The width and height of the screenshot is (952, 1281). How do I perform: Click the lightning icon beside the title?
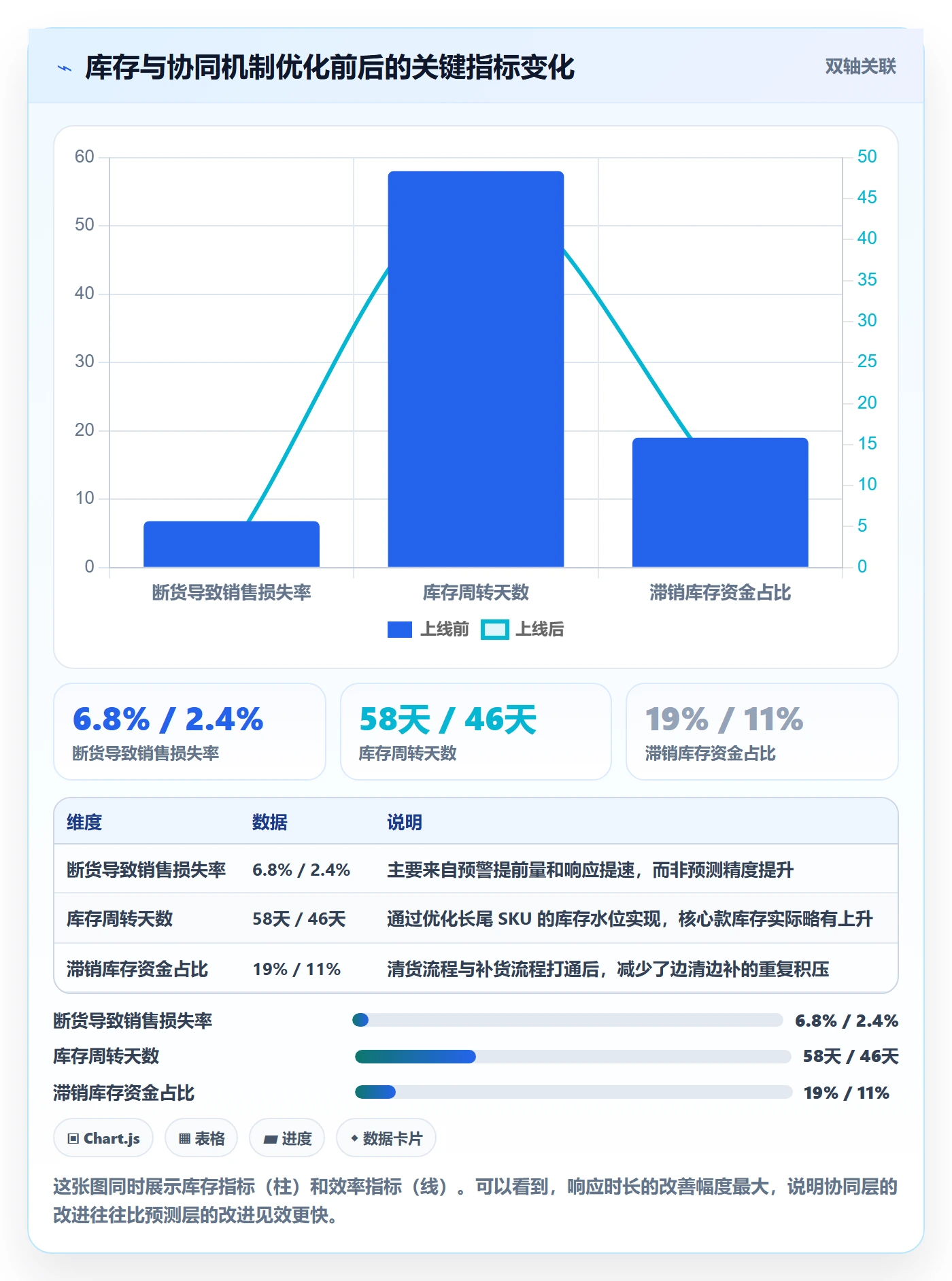click(x=65, y=68)
